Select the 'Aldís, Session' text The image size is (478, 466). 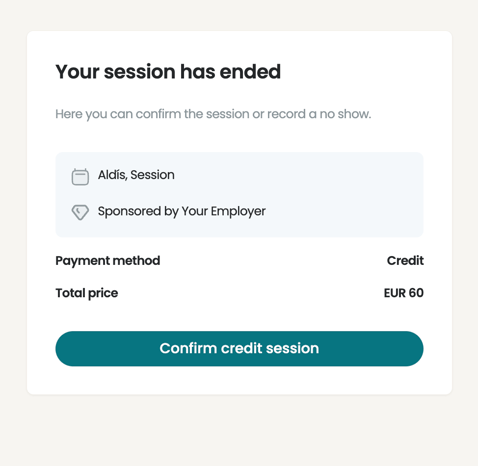pyautogui.click(x=136, y=175)
